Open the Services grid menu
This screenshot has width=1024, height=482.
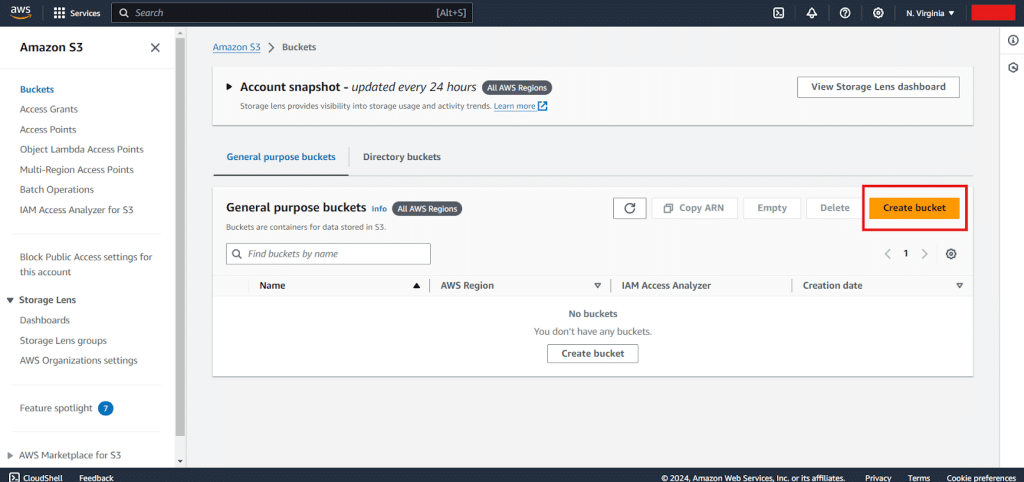coord(76,13)
